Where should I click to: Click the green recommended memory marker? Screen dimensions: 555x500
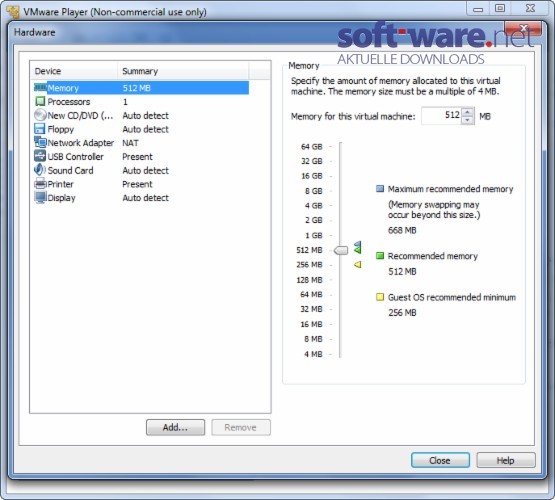pos(358,250)
